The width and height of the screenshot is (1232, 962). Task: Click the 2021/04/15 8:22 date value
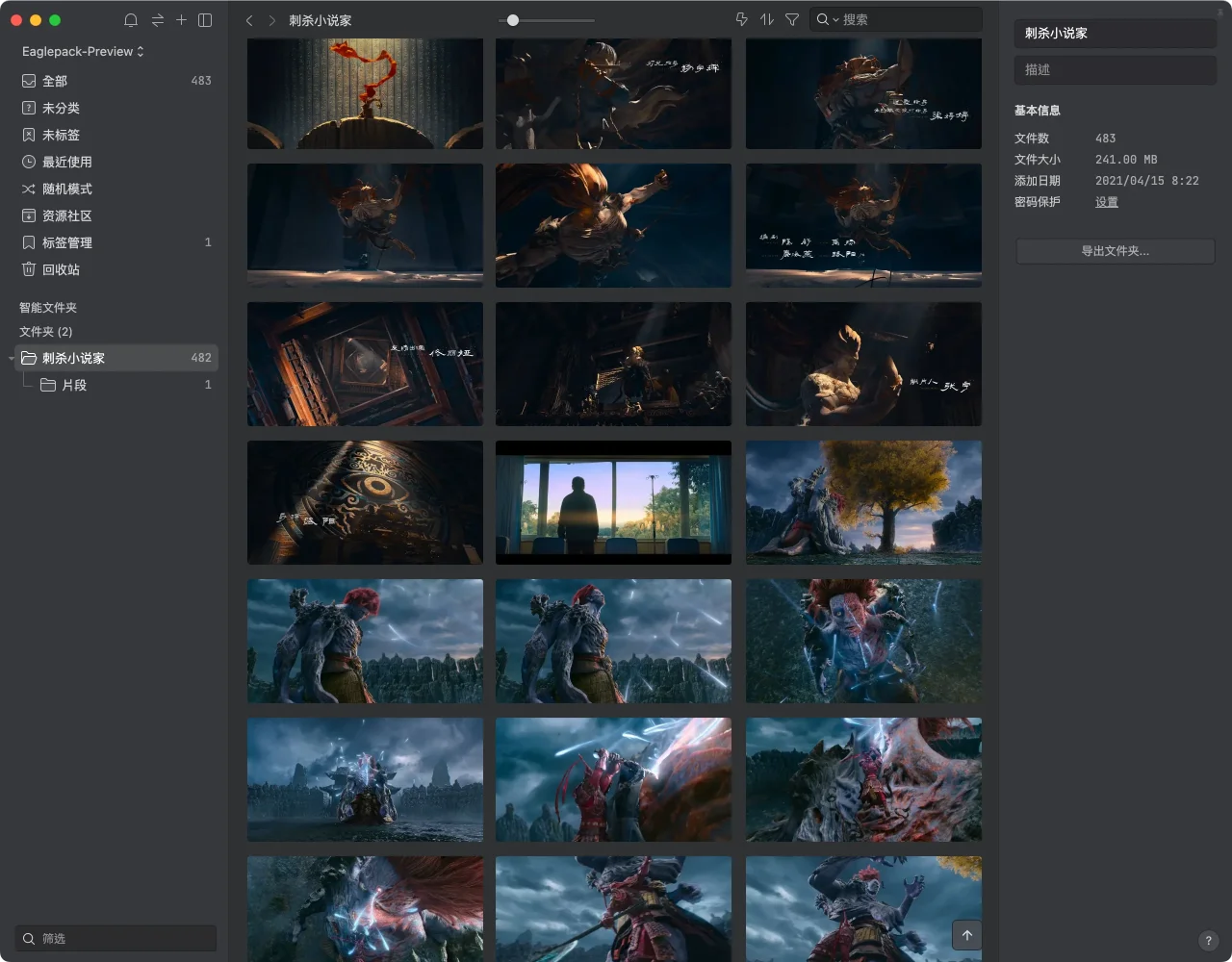click(x=1147, y=181)
